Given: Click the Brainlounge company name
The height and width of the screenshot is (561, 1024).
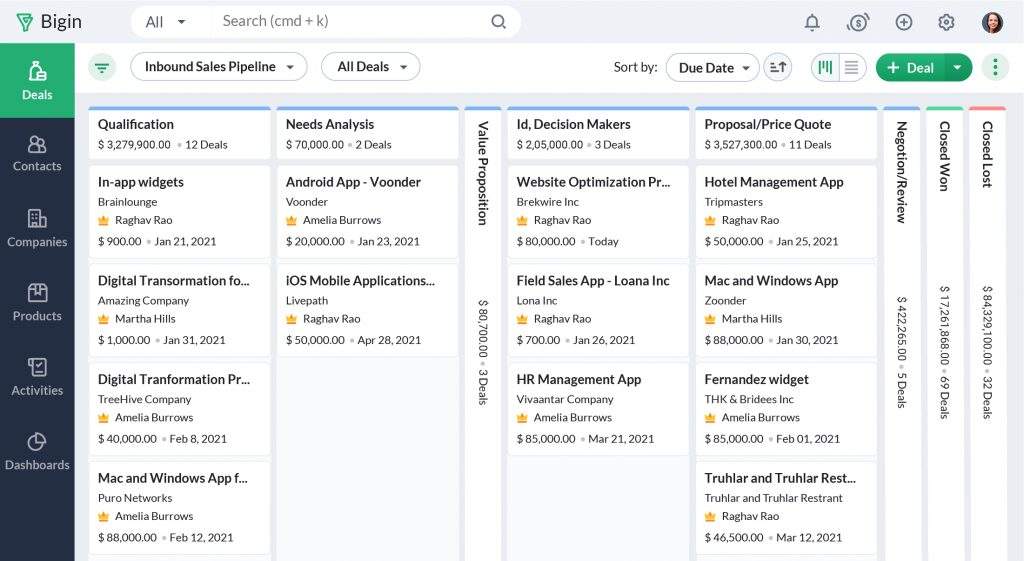Looking at the screenshot, I should pos(127,202).
